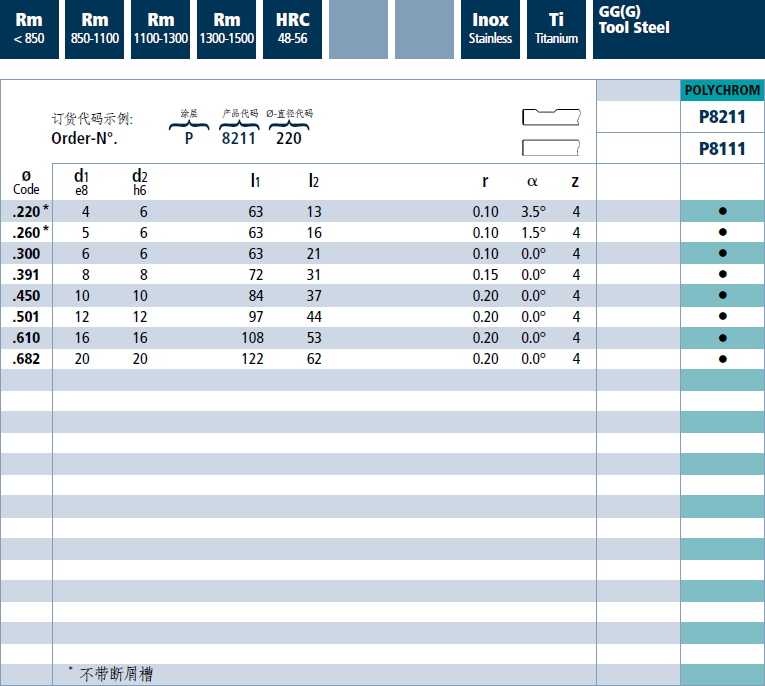This screenshot has height=686, width=765.
Task: Click the r radius column header
Action: click(485, 182)
